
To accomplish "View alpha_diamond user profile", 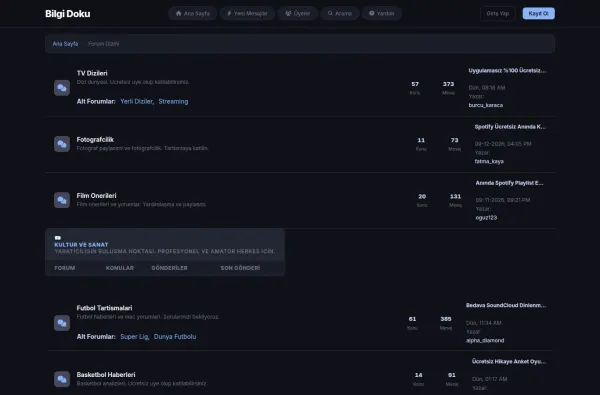I will [485, 341].
